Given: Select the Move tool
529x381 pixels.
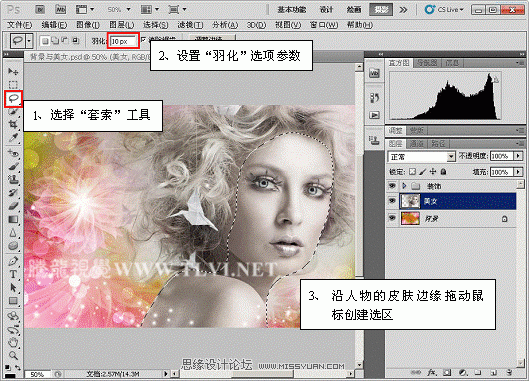Looking at the screenshot, I should point(13,71).
